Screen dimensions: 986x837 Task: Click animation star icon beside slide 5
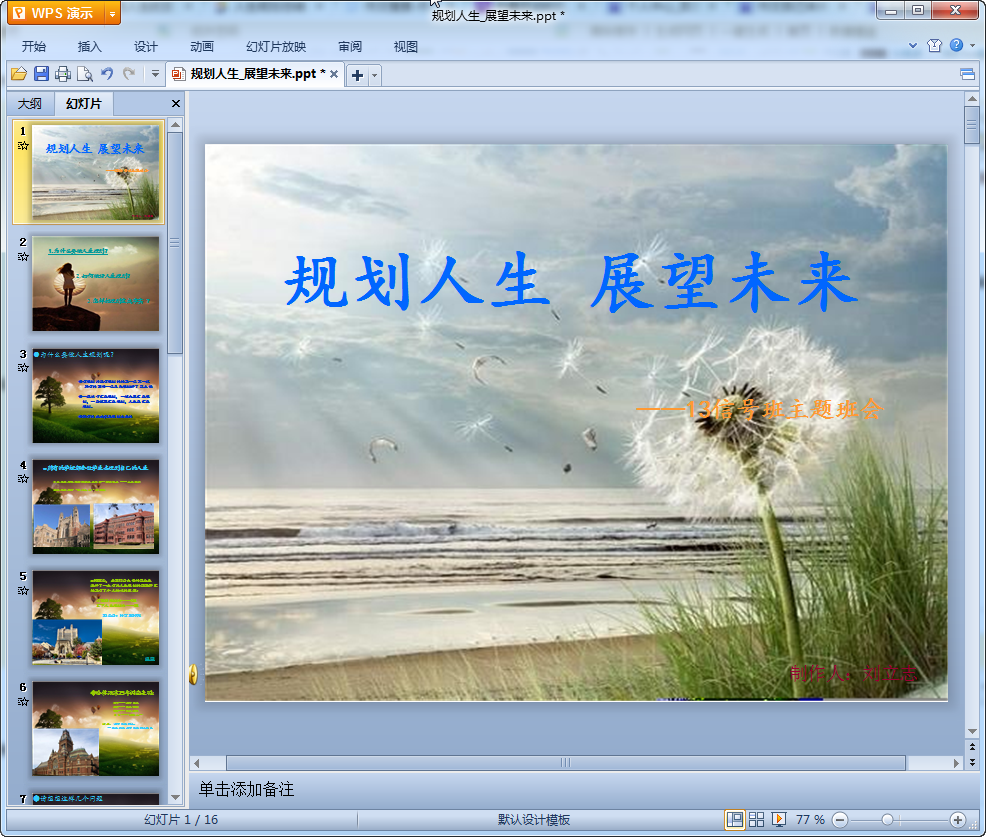pyautogui.click(x=23, y=590)
